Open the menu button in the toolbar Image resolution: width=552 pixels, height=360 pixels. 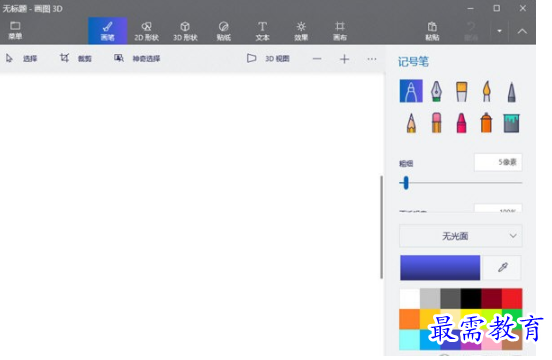(15, 31)
